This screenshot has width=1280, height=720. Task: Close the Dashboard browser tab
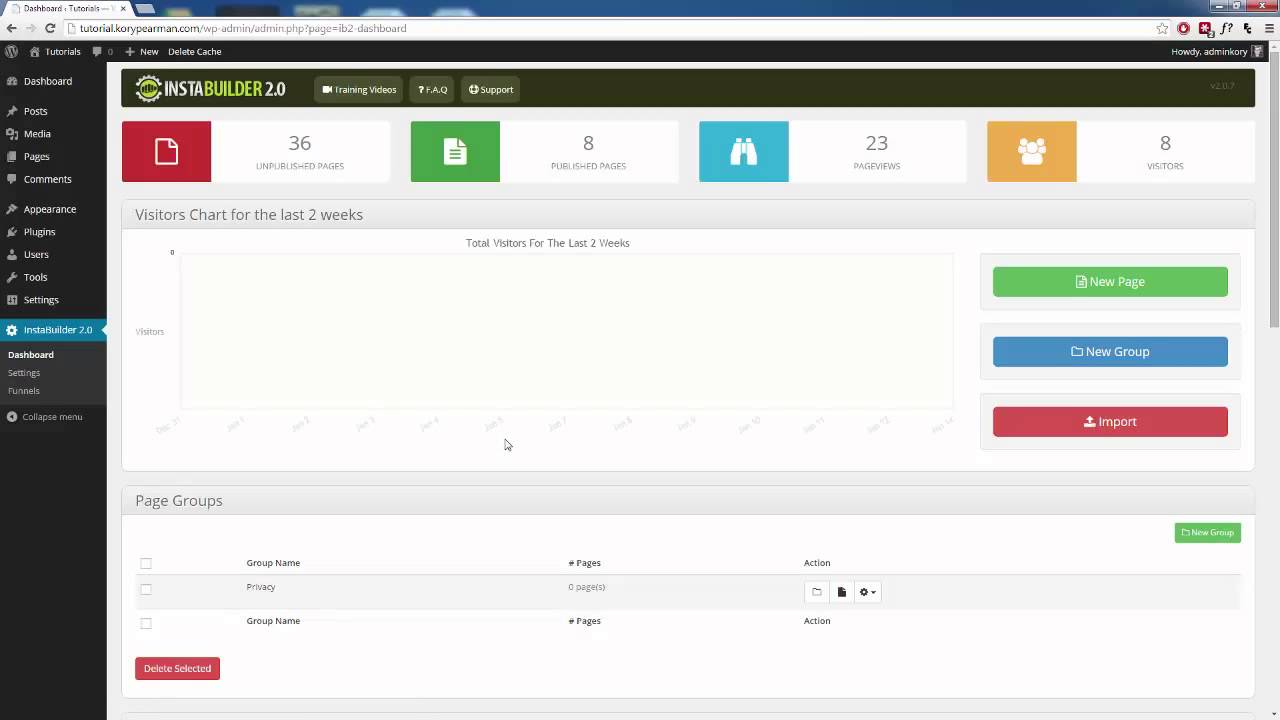click(121, 8)
